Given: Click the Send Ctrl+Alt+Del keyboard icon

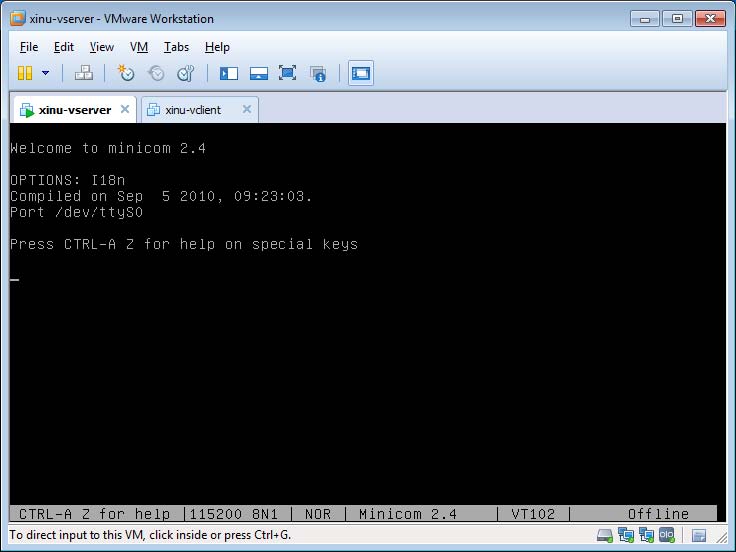Looking at the screenshot, I should click(x=84, y=73).
